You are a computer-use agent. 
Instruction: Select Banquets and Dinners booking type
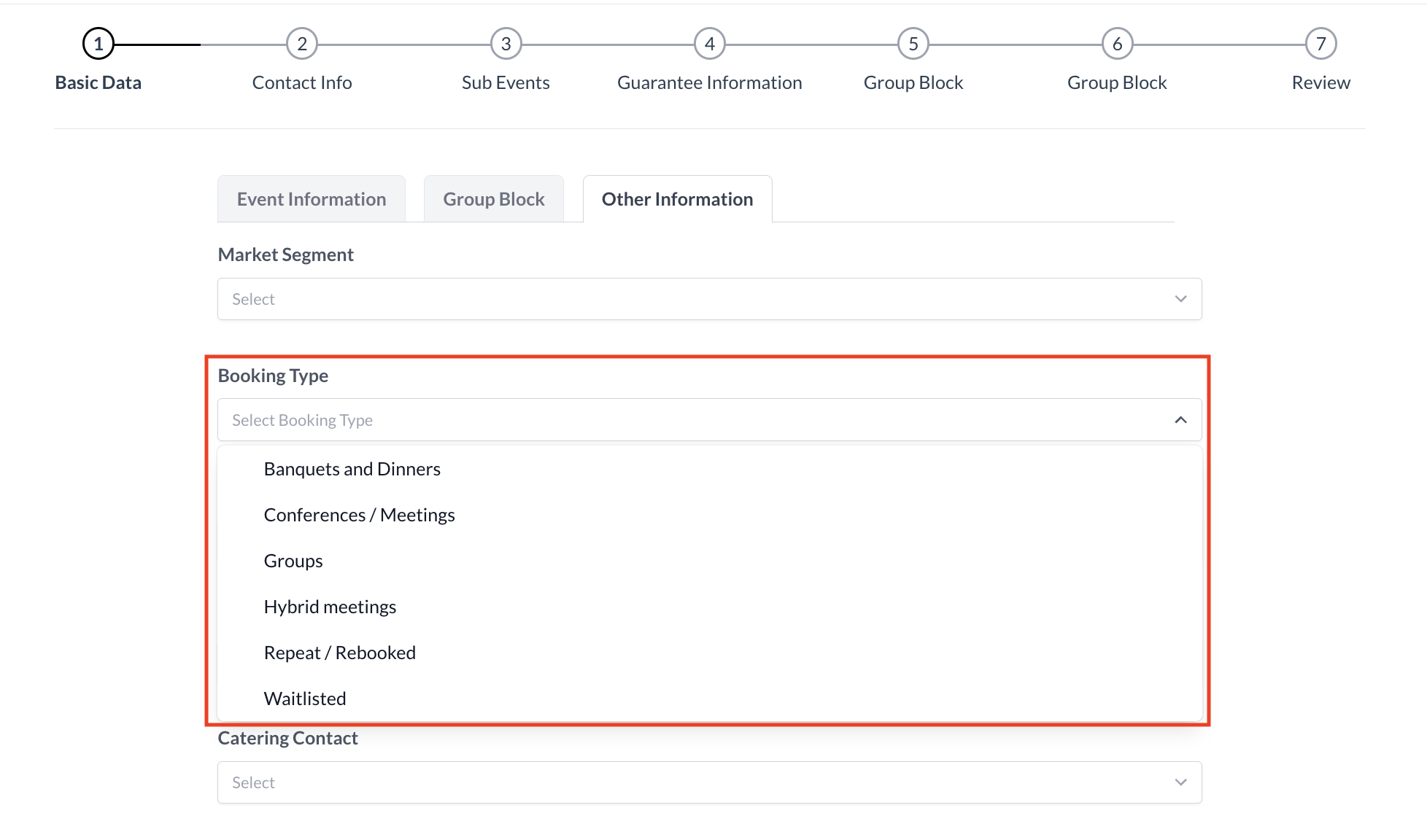click(352, 468)
